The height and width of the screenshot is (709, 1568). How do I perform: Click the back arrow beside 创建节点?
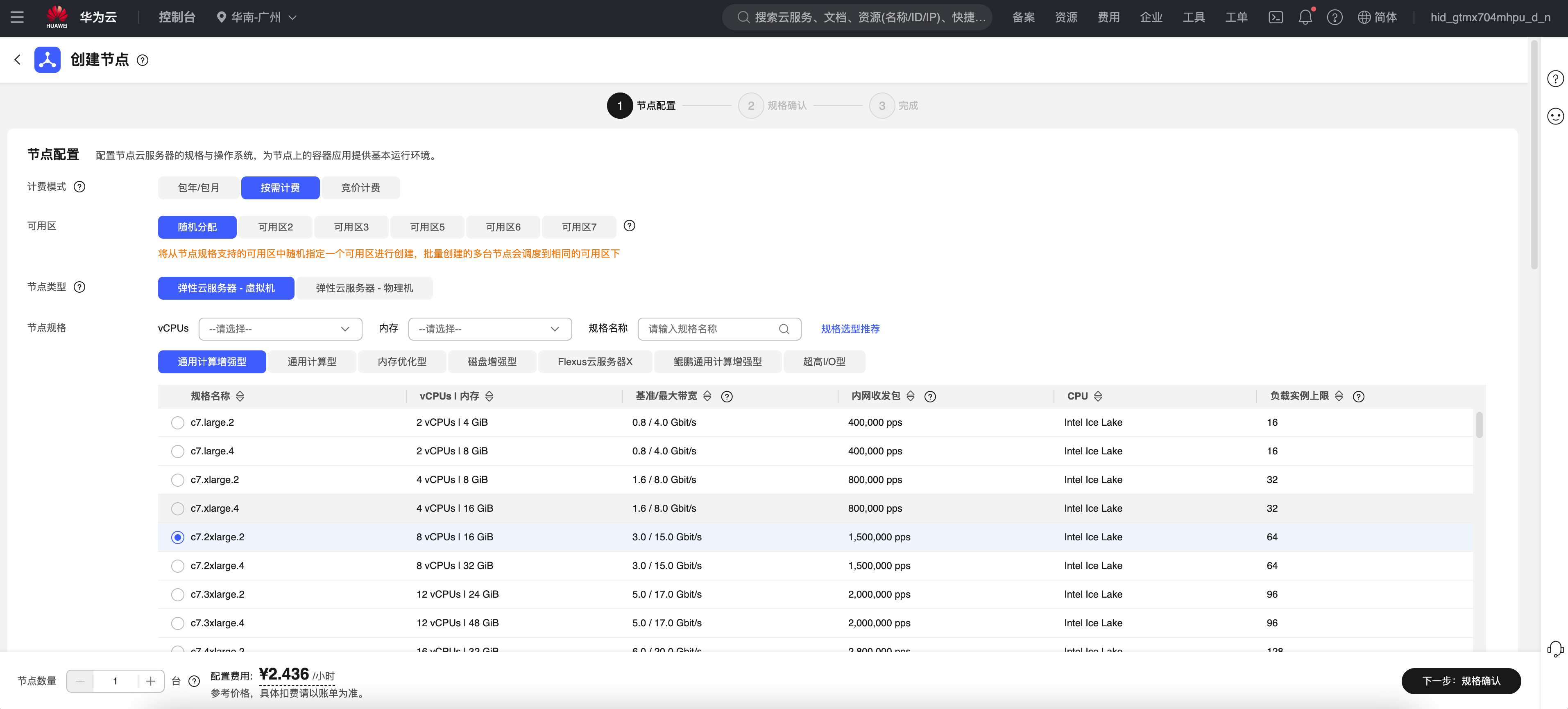coord(17,60)
